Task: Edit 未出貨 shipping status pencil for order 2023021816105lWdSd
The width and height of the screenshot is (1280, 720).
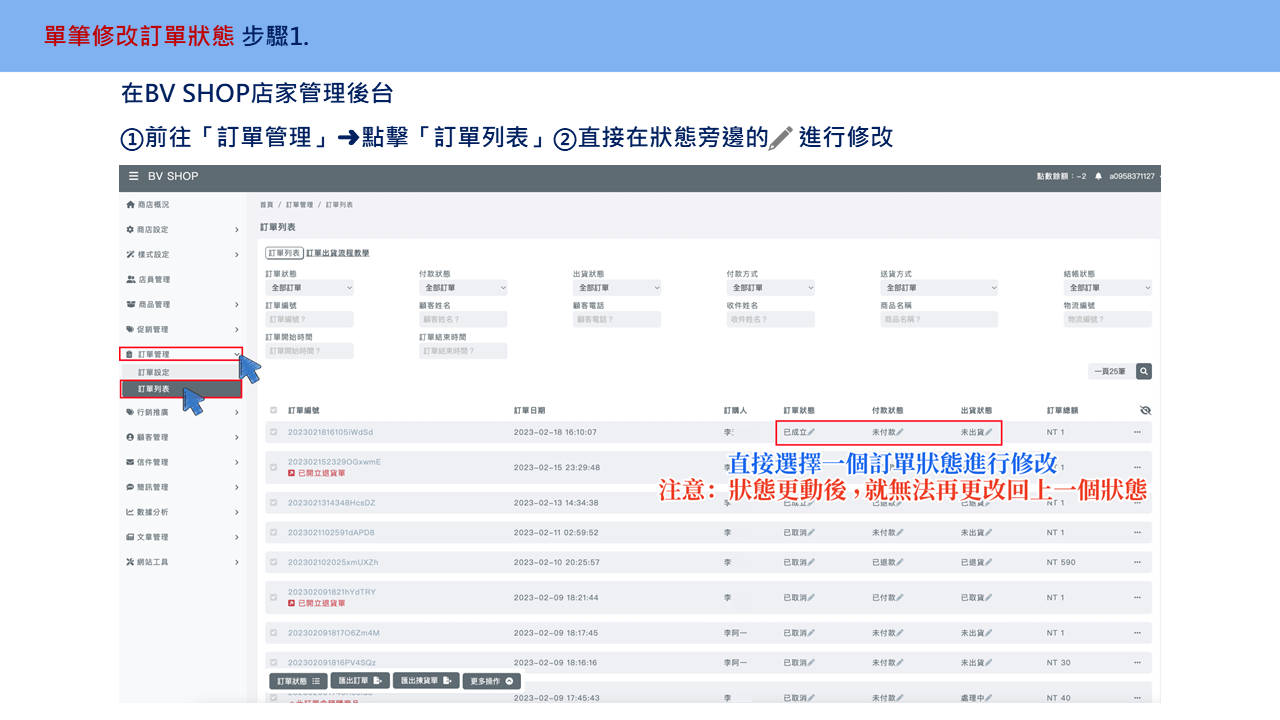Action: 989,432
